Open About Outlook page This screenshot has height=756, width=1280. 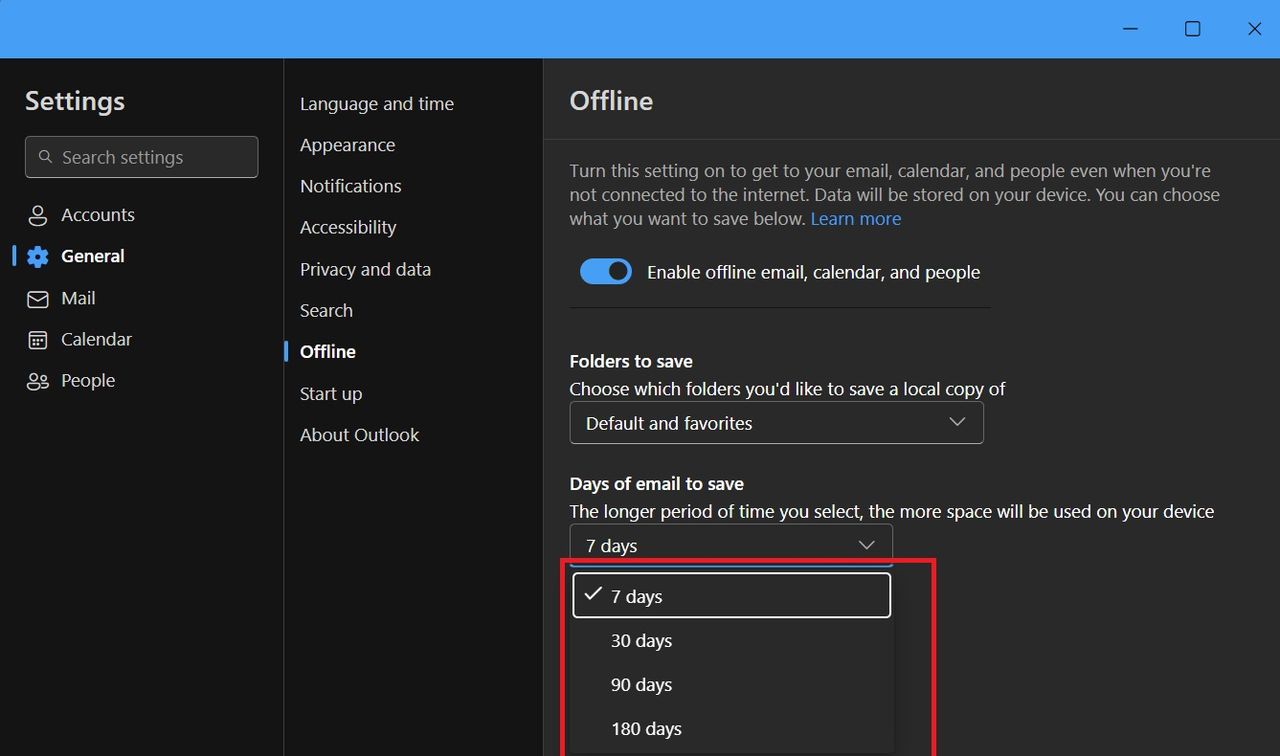pyautogui.click(x=359, y=435)
